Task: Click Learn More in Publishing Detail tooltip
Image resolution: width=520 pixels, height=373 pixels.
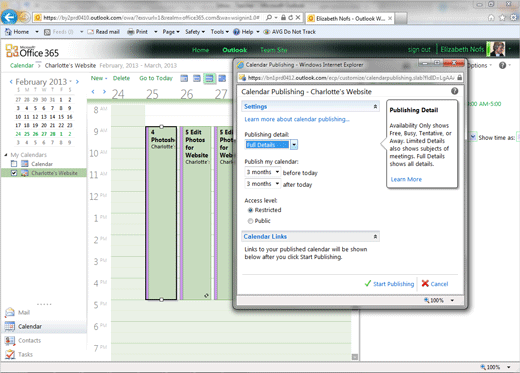Action: (x=406, y=179)
